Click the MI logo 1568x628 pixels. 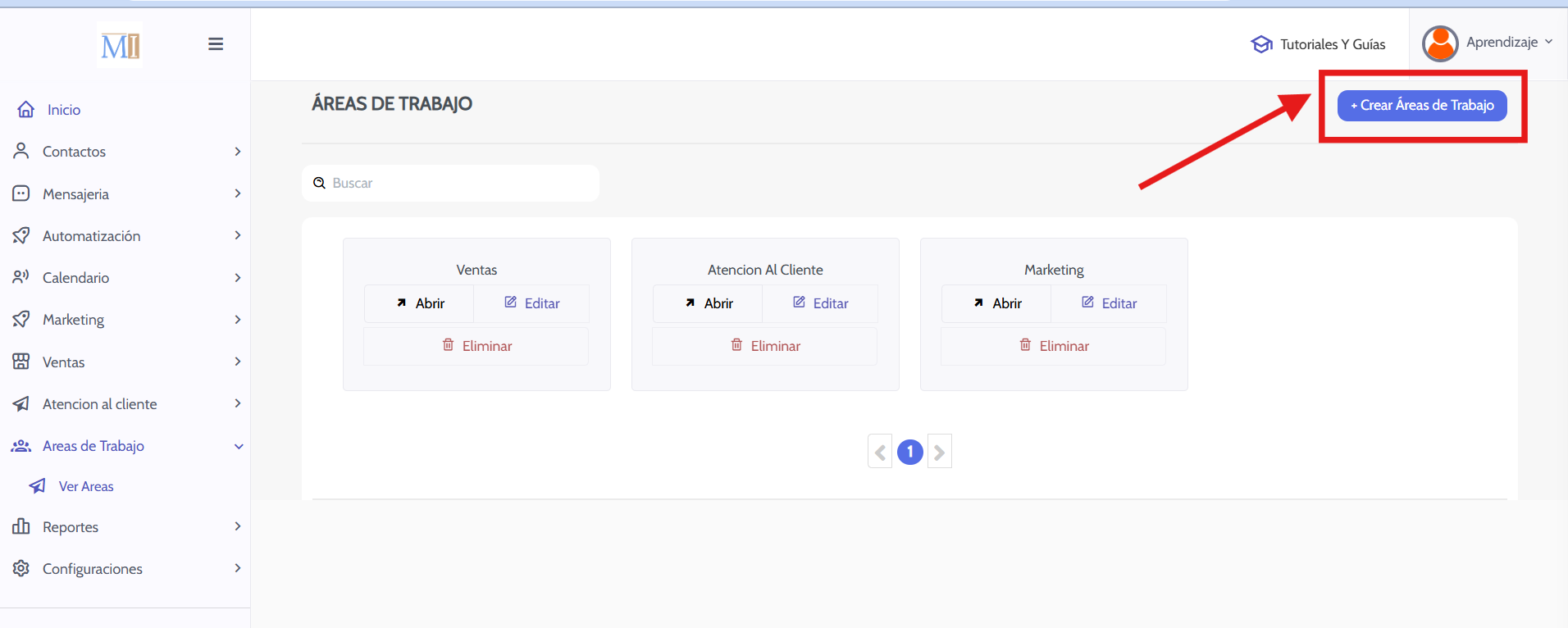[x=120, y=46]
